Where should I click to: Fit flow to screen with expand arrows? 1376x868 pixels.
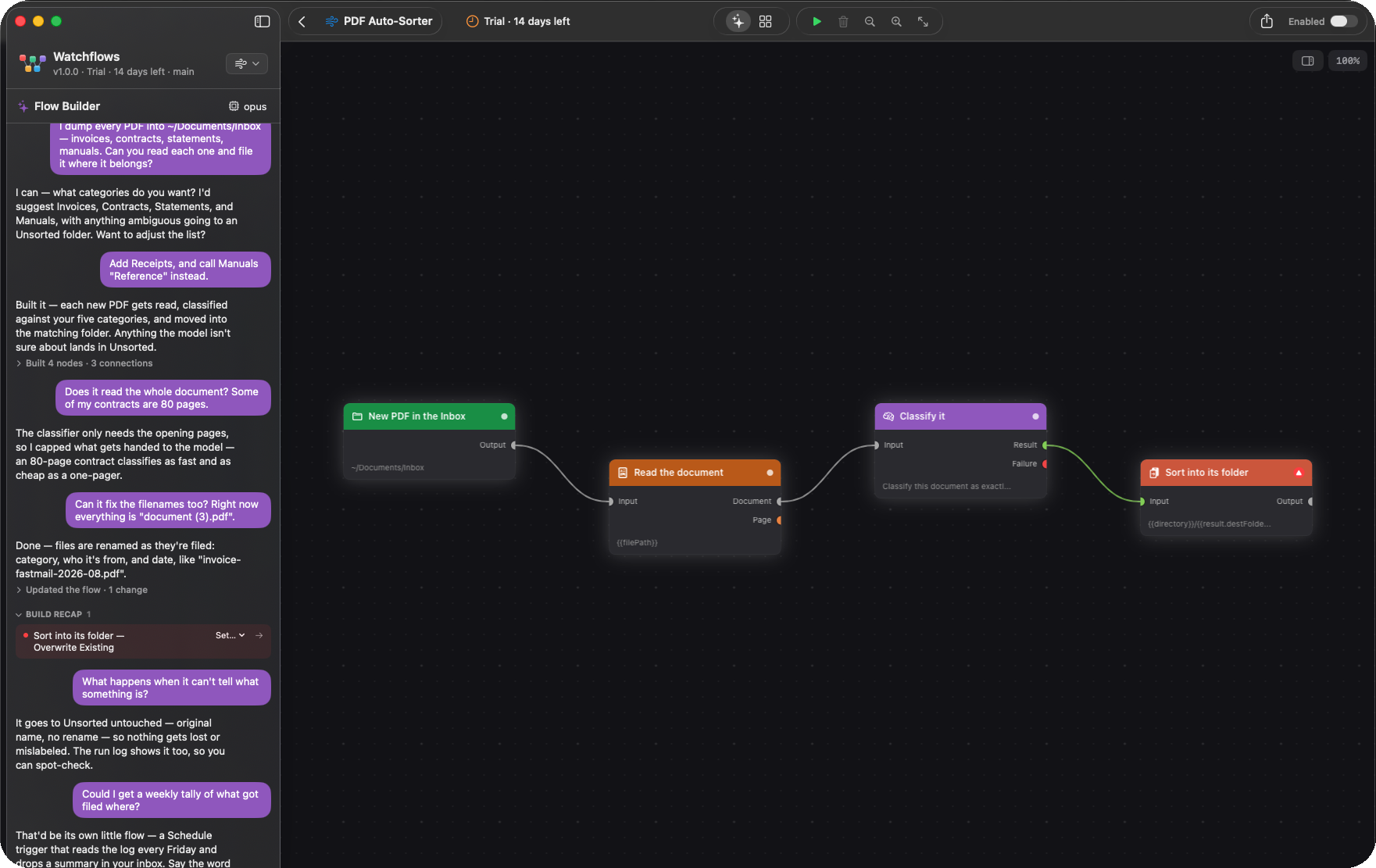point(923,22)
